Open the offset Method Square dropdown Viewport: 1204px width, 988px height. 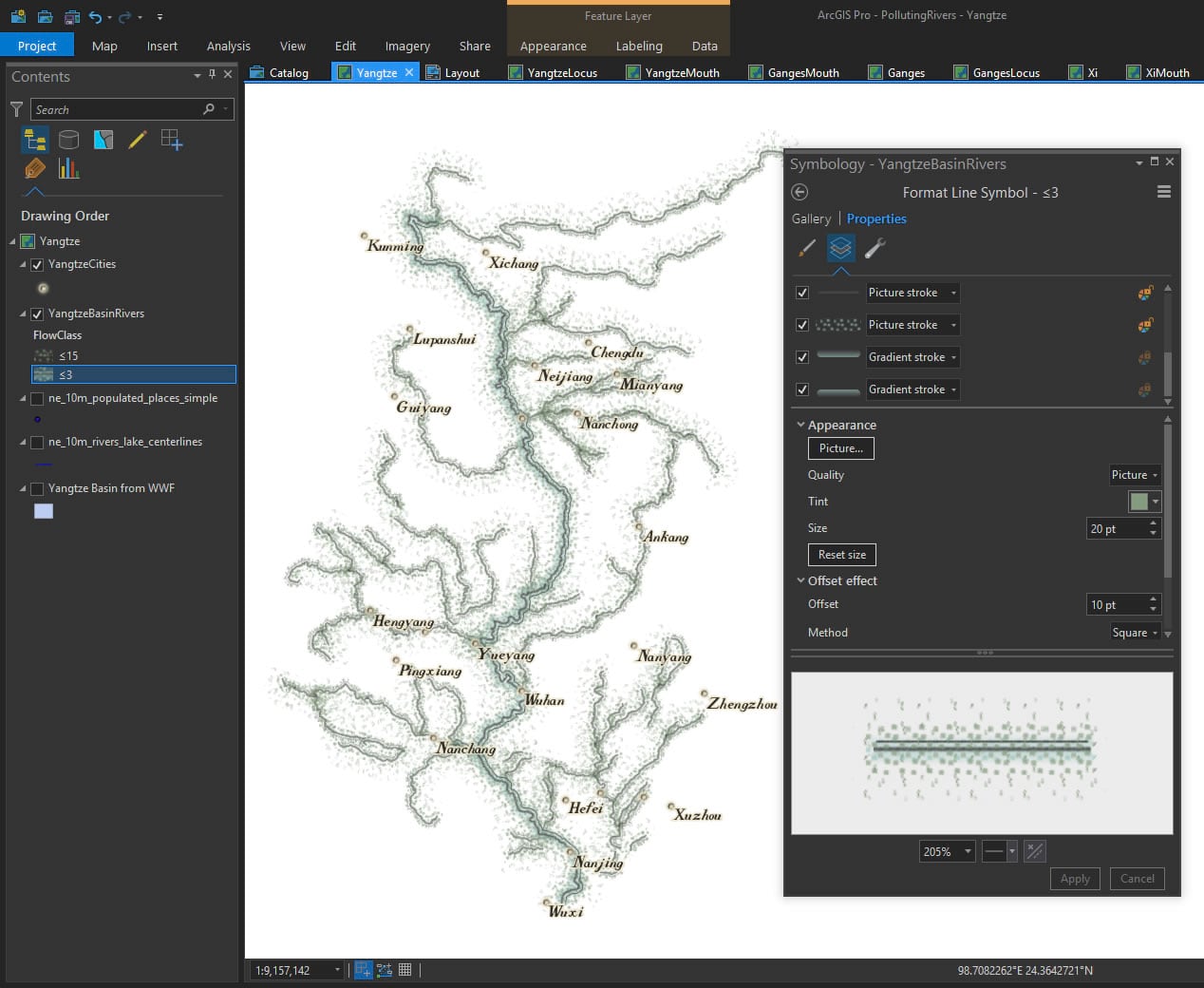click(1135, 633)
